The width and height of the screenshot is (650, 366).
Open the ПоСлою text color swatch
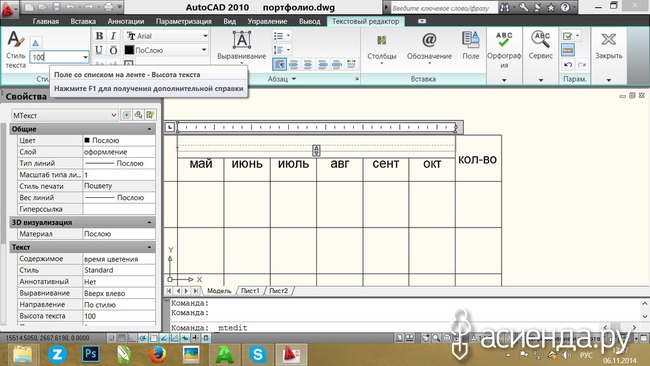click(x=129, y=50)
